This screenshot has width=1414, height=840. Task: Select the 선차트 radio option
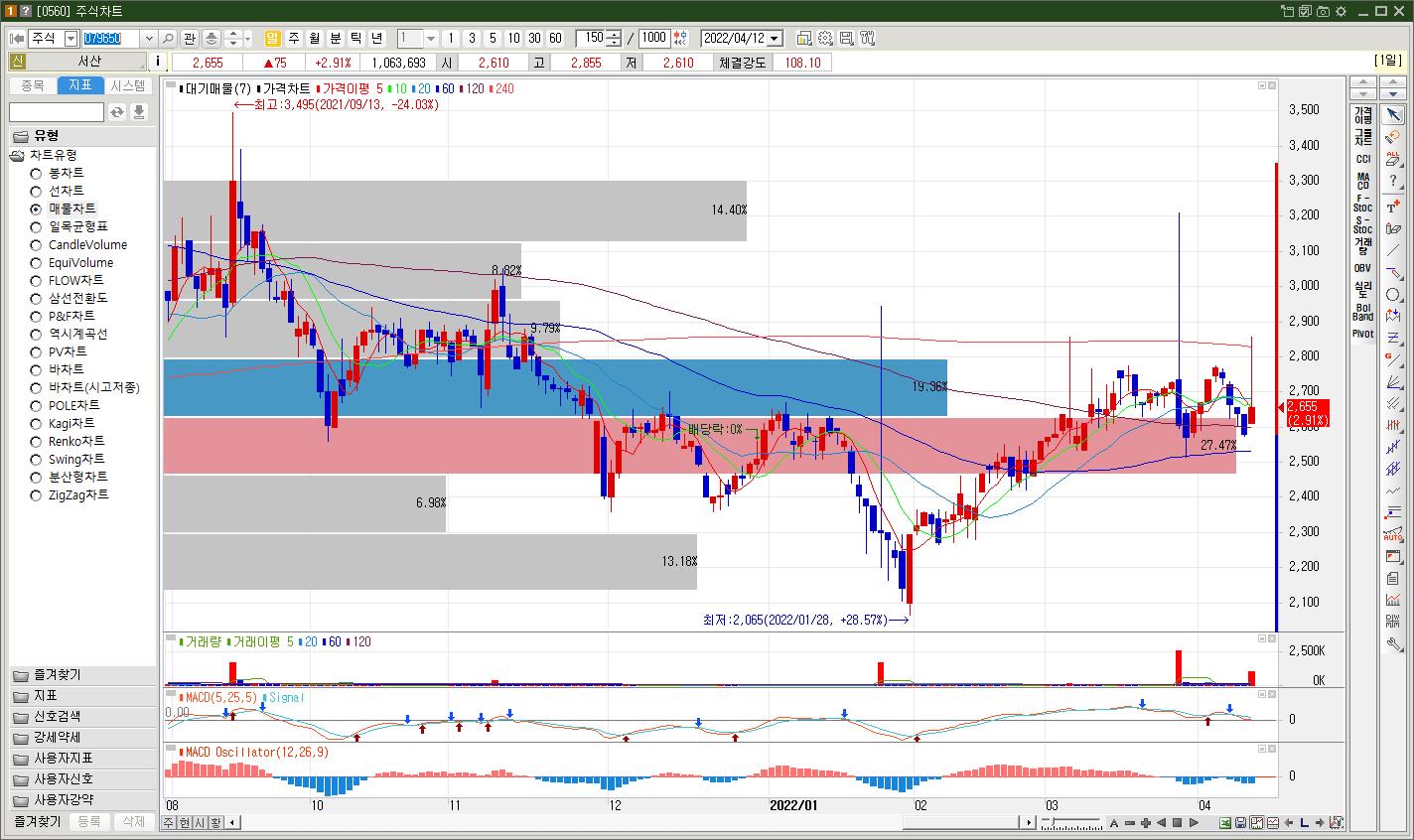coord(36,191)
